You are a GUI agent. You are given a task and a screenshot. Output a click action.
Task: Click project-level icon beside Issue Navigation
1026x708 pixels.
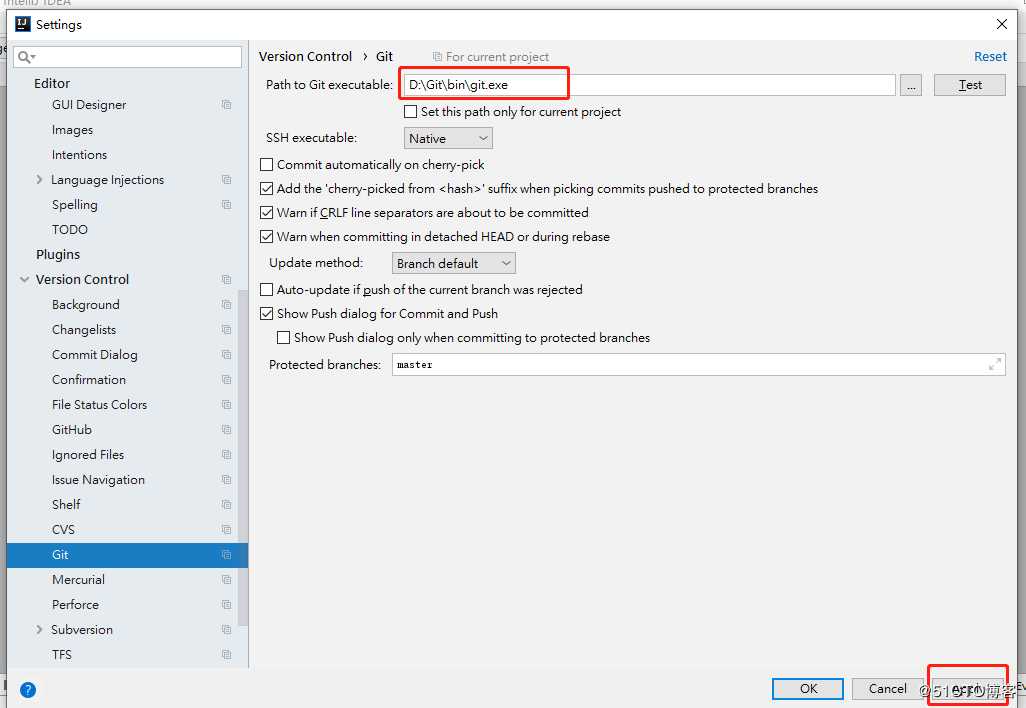(226, 480)
